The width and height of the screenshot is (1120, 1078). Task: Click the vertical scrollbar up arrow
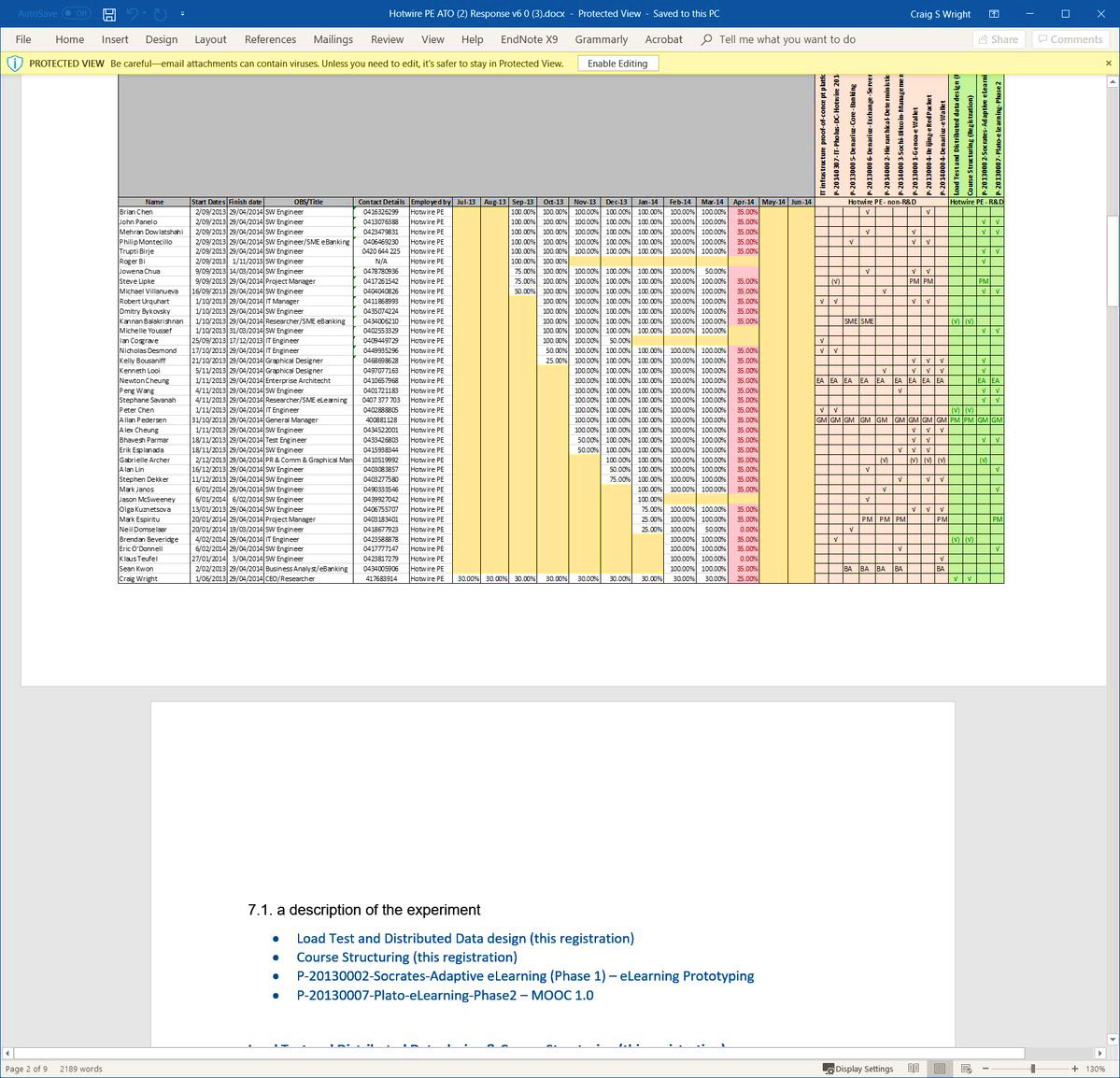(1113, 81)
